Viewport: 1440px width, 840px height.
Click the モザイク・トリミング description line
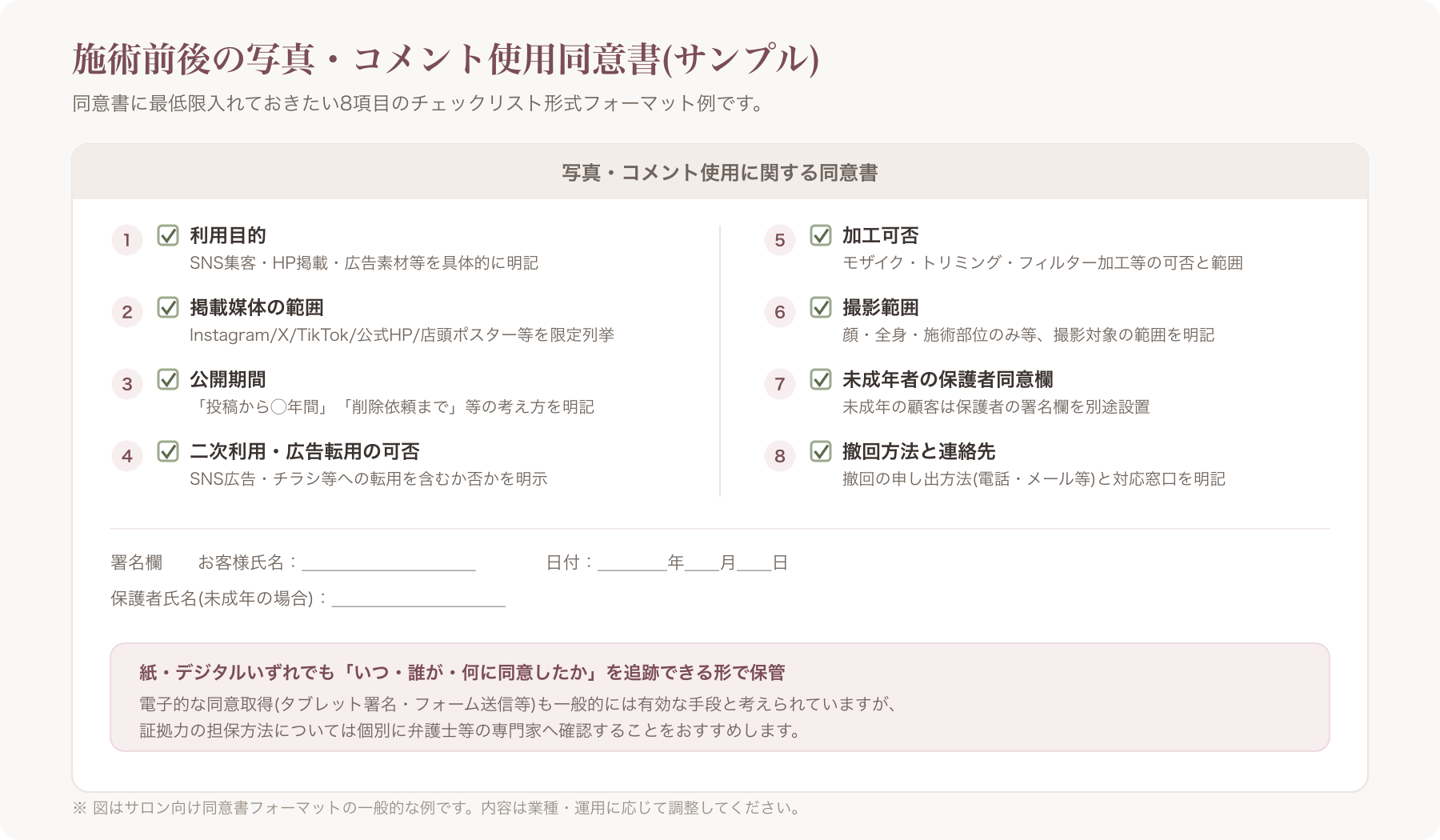point(1042,262)
